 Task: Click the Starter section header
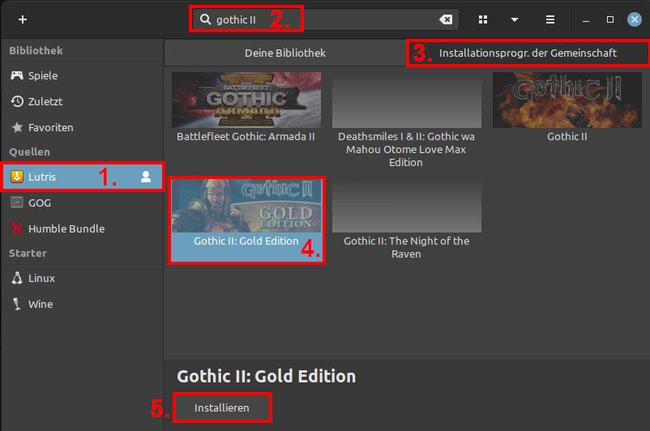[28, 253]
